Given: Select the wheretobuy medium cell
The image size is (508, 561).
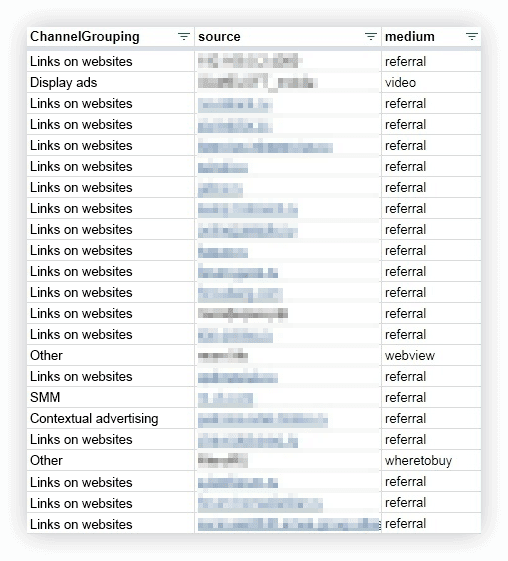Looking at the screenshot, I should [x=431, y=460].
